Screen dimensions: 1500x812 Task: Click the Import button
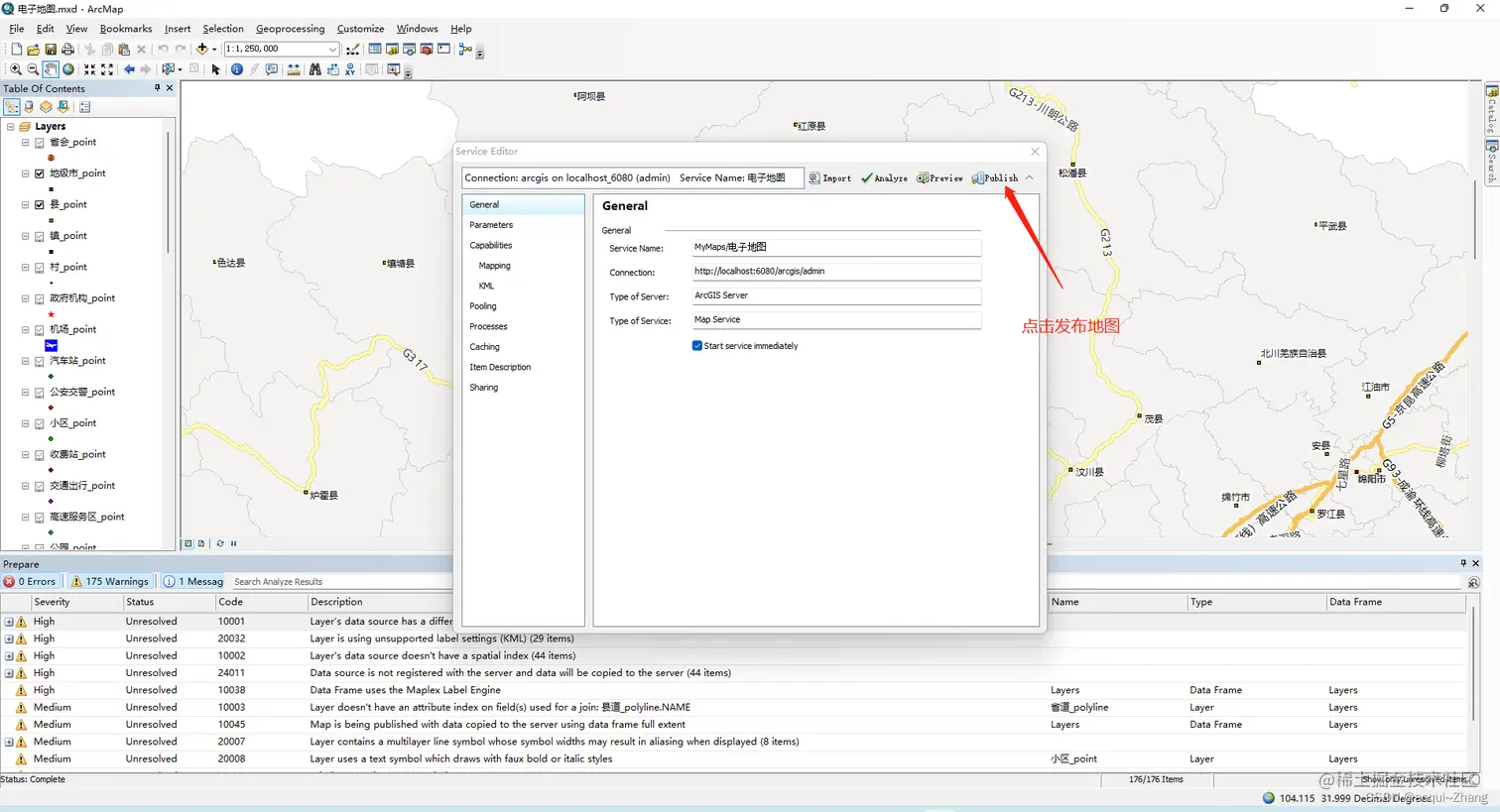tap(829, 178)
